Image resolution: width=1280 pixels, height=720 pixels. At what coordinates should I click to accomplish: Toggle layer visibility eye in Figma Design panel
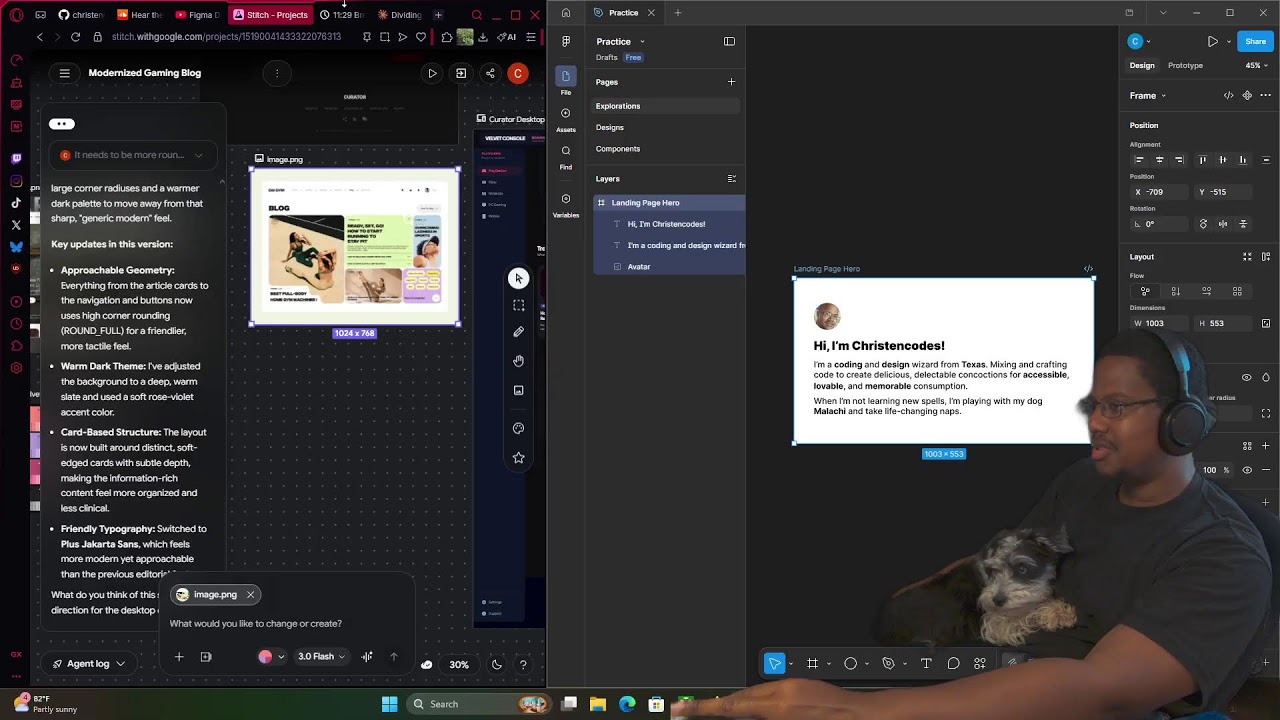coord(1246,378)
